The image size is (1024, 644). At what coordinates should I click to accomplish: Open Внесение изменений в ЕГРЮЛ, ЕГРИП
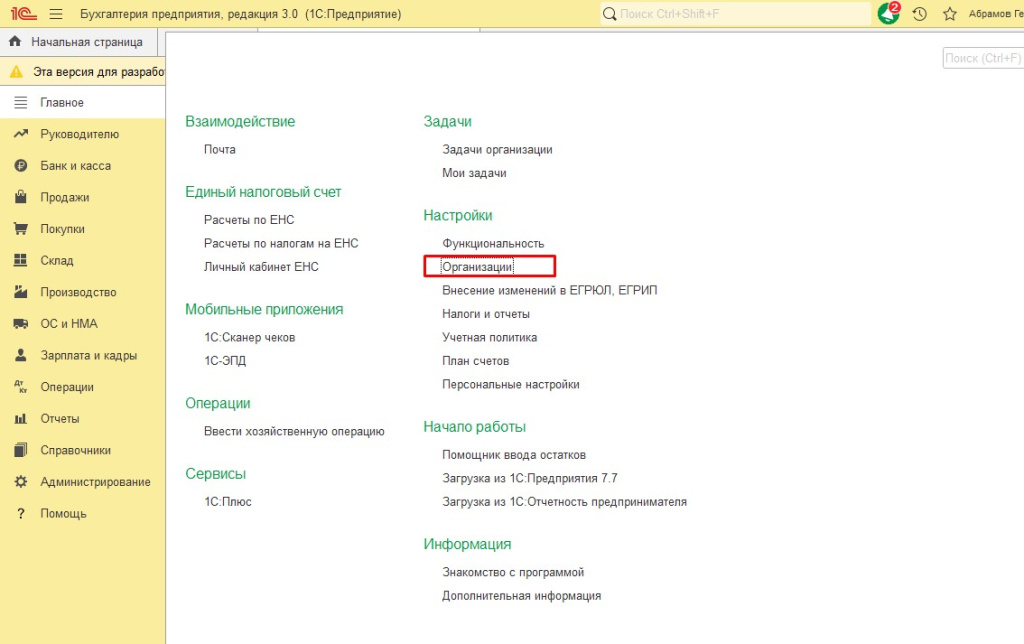pos(549,291)
